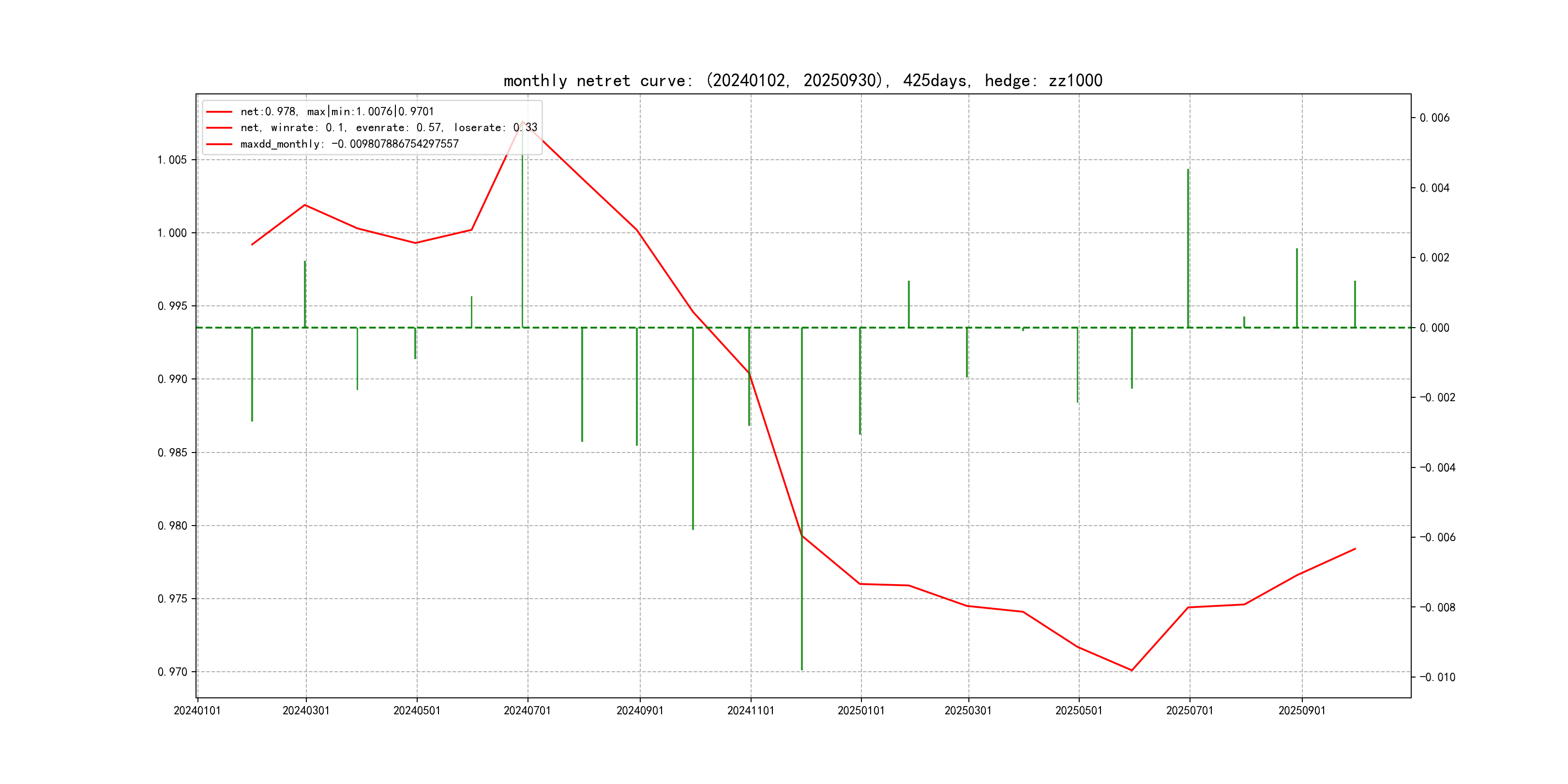Click the red curve's peak point
This screenshot has width=1568, height=784.
pyautogui.click(x=522, y=121)
